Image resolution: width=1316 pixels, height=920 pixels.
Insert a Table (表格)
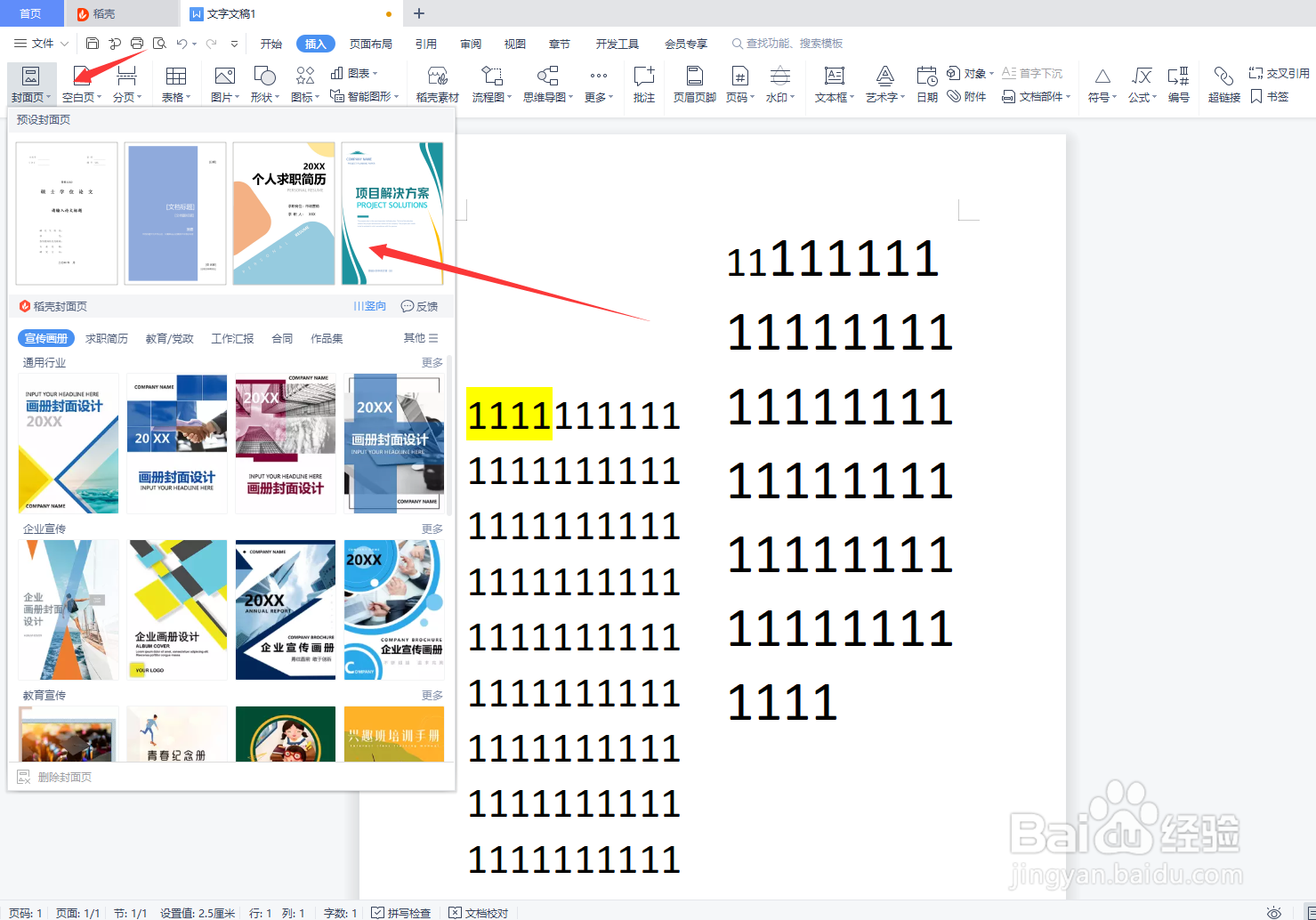pos(176,84)
